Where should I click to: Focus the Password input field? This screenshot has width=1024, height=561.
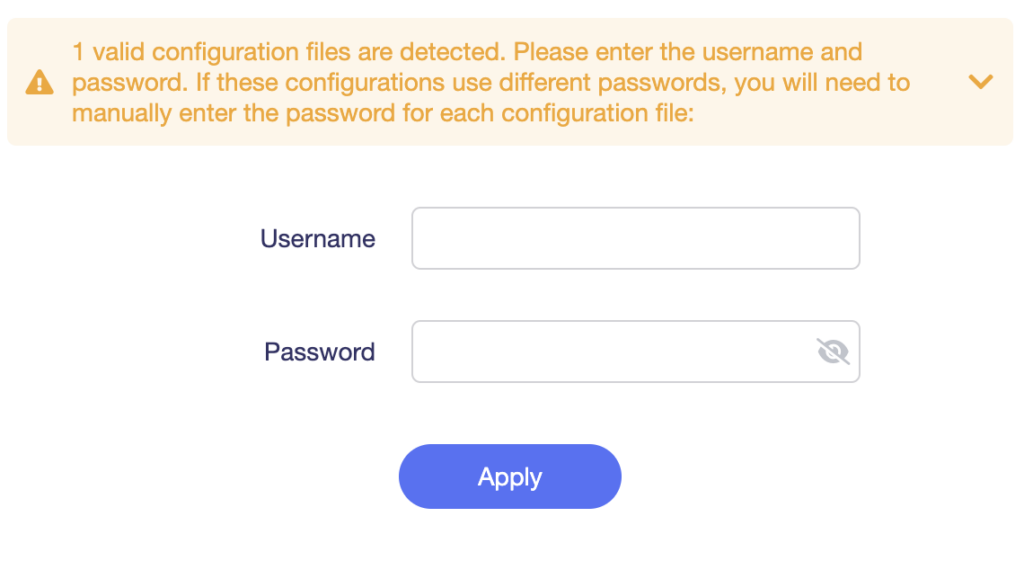(x=610, y=351)
